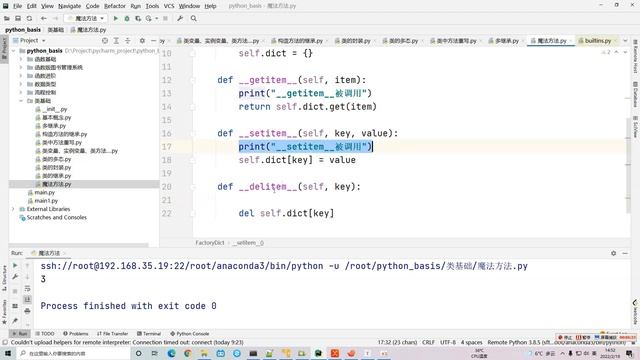
Task: Toggle the pin tab icon in Run panel
Action: pos(15,321)
